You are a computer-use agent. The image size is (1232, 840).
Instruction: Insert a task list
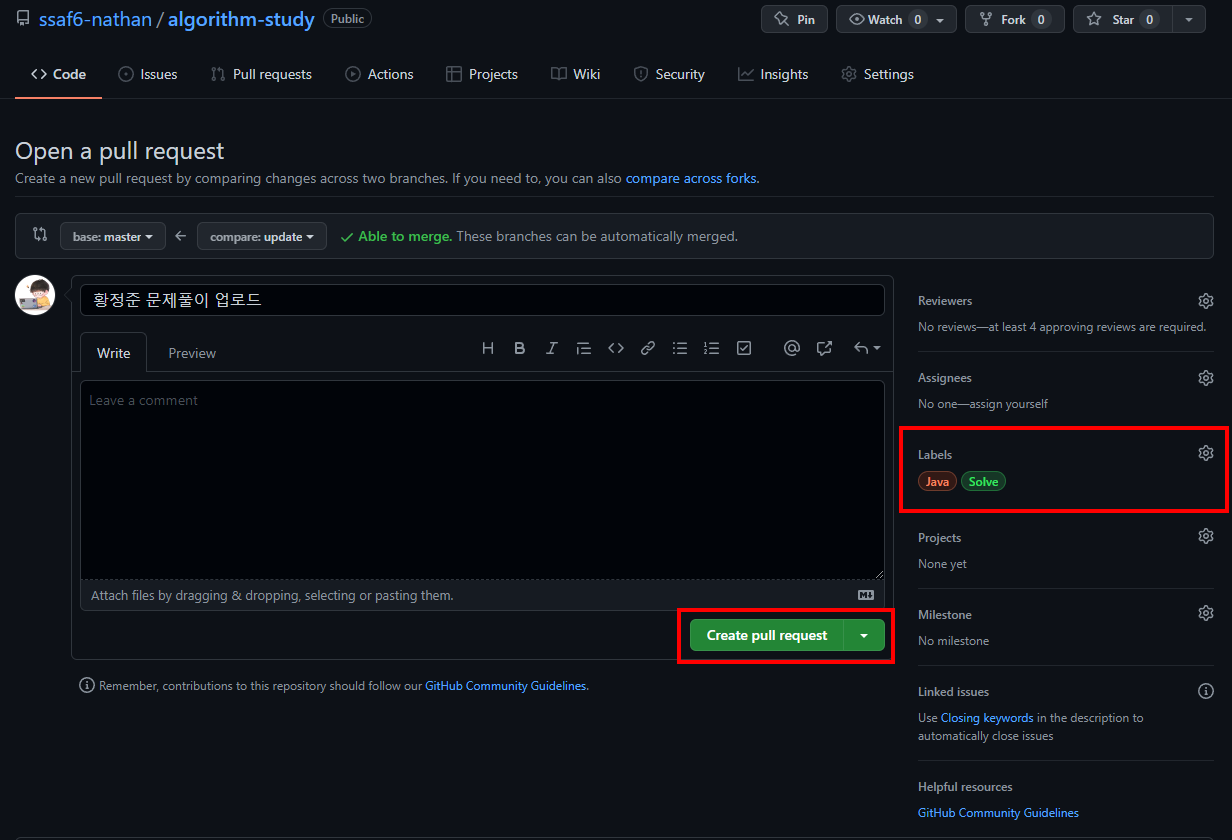tap(744, 348)
